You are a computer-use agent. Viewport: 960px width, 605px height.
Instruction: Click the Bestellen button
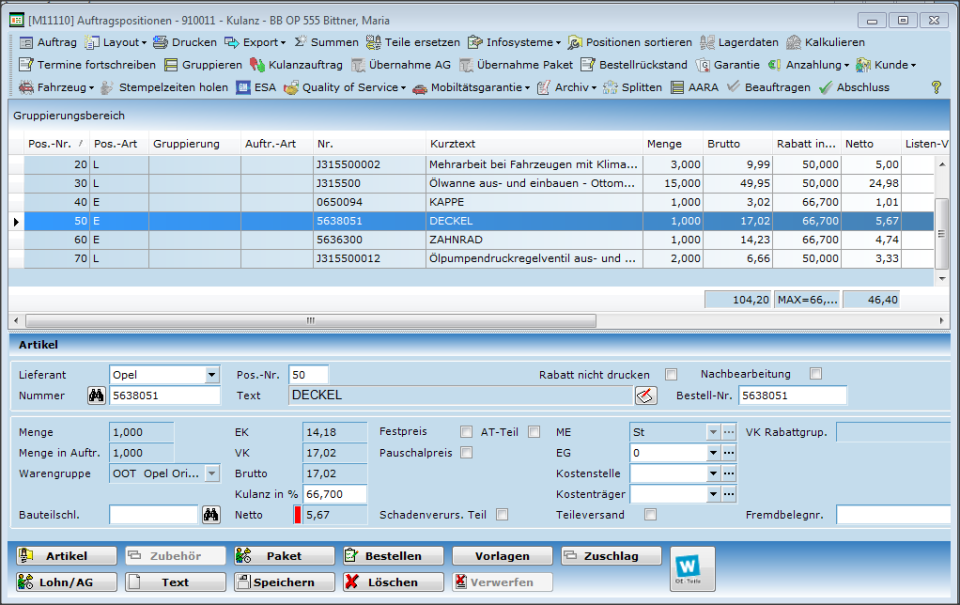(394, 556)
